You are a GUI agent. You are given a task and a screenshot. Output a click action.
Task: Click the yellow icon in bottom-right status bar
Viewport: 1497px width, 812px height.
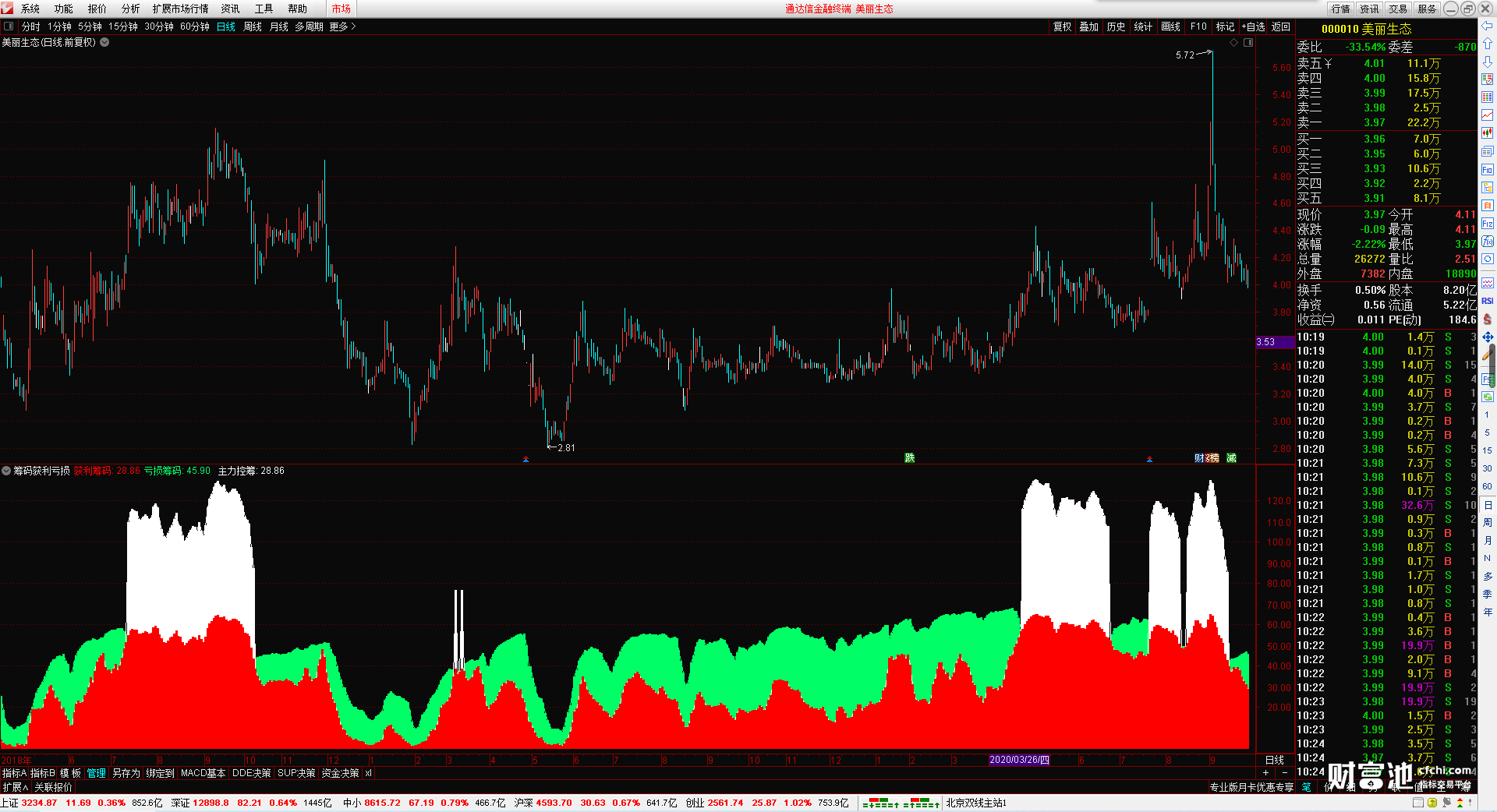pyautogui.click(x=1432, y=803)
